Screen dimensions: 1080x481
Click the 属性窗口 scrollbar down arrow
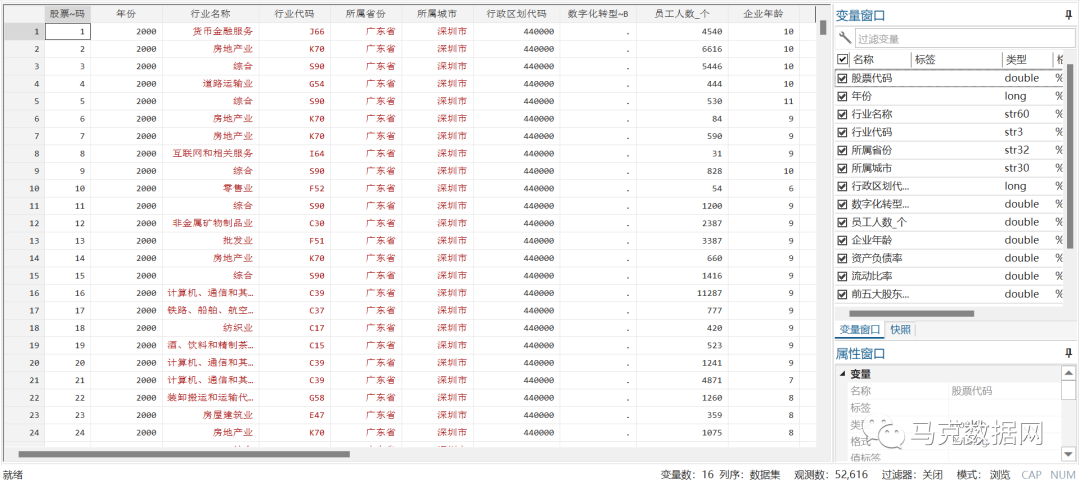tap(1068, 453)
